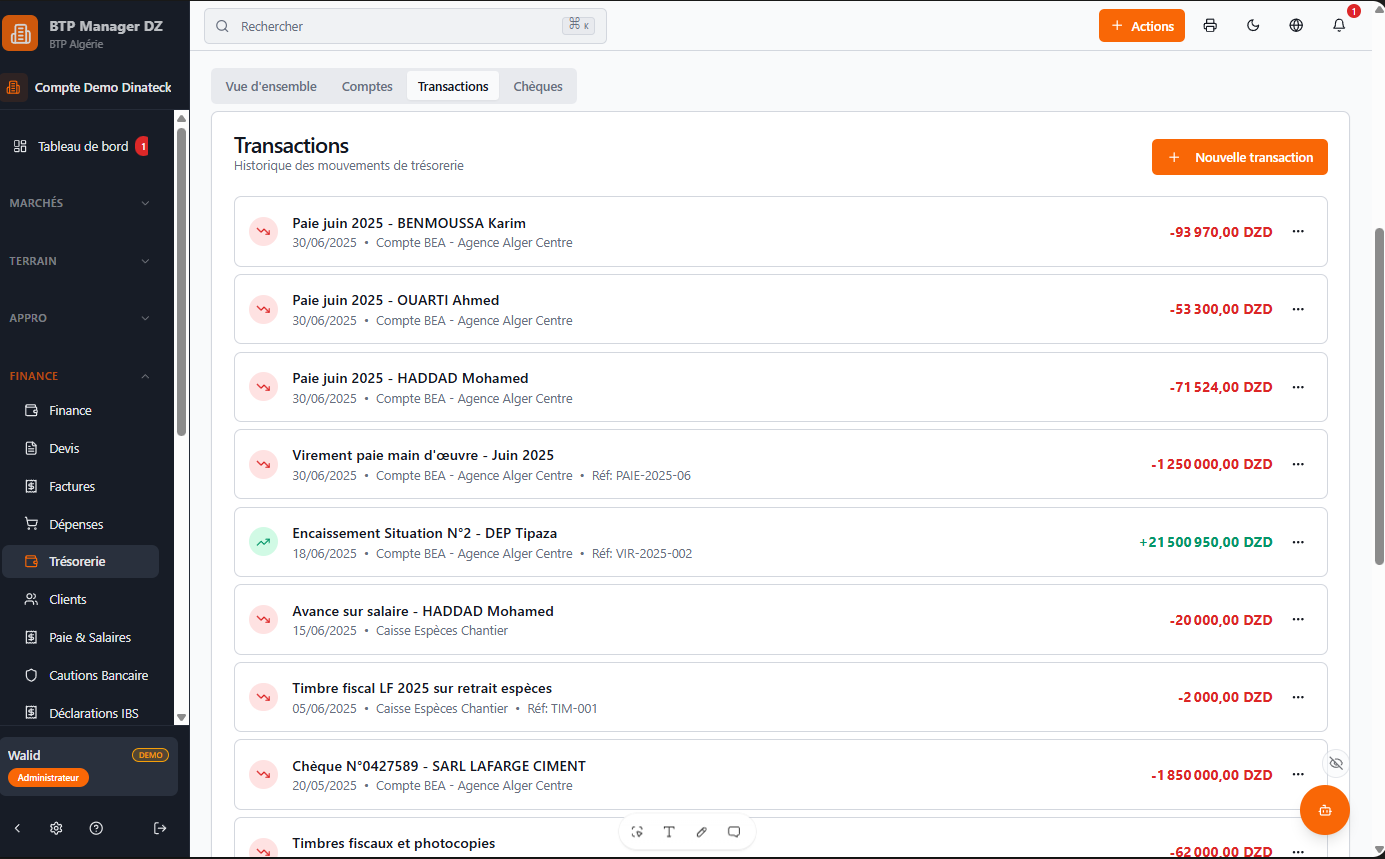Focus the Rechercher search field
Image resolution: width=1385 pixels, height=859 pixels.
click(x=405, y=26)
